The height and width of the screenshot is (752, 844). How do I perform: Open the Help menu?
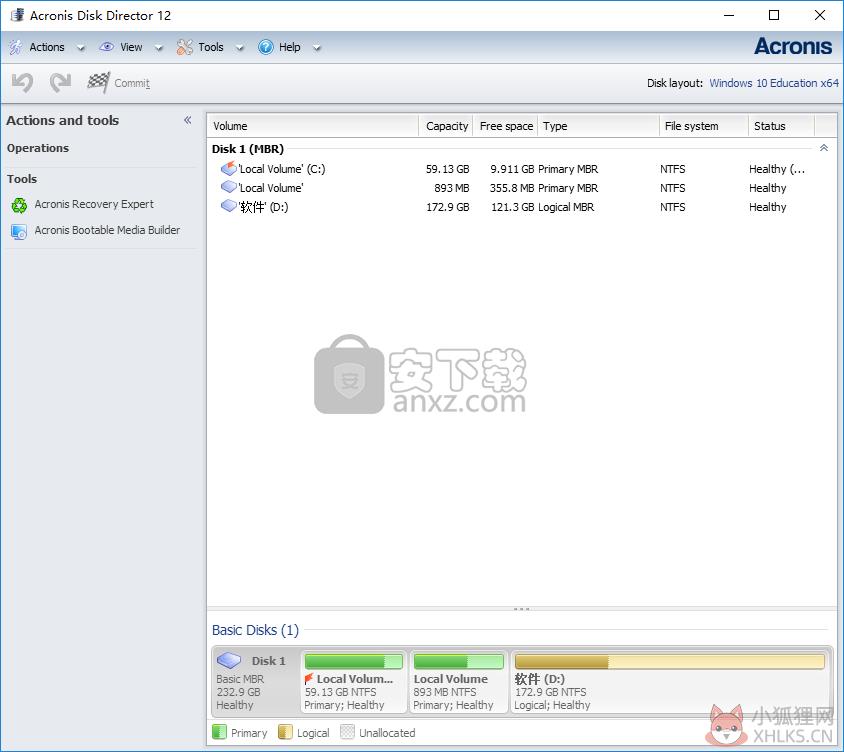click(x=290, y=47)
